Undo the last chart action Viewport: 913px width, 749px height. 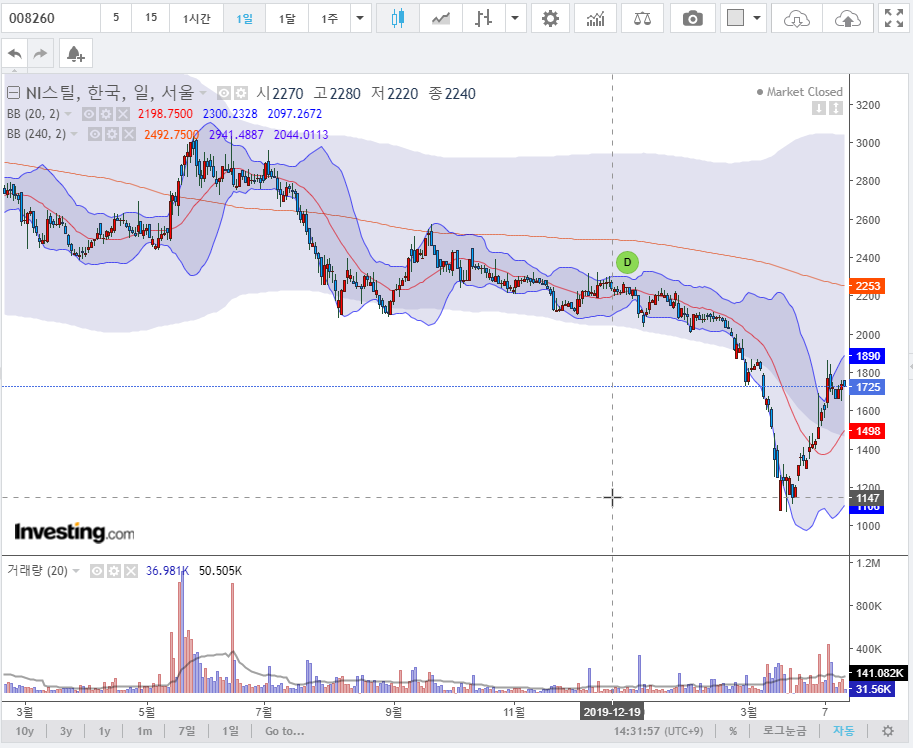pos(15,54)
